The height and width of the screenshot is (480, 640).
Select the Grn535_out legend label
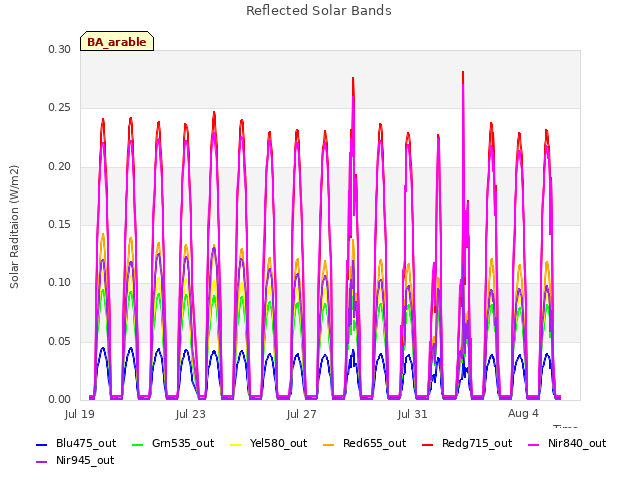coord(183,443)
